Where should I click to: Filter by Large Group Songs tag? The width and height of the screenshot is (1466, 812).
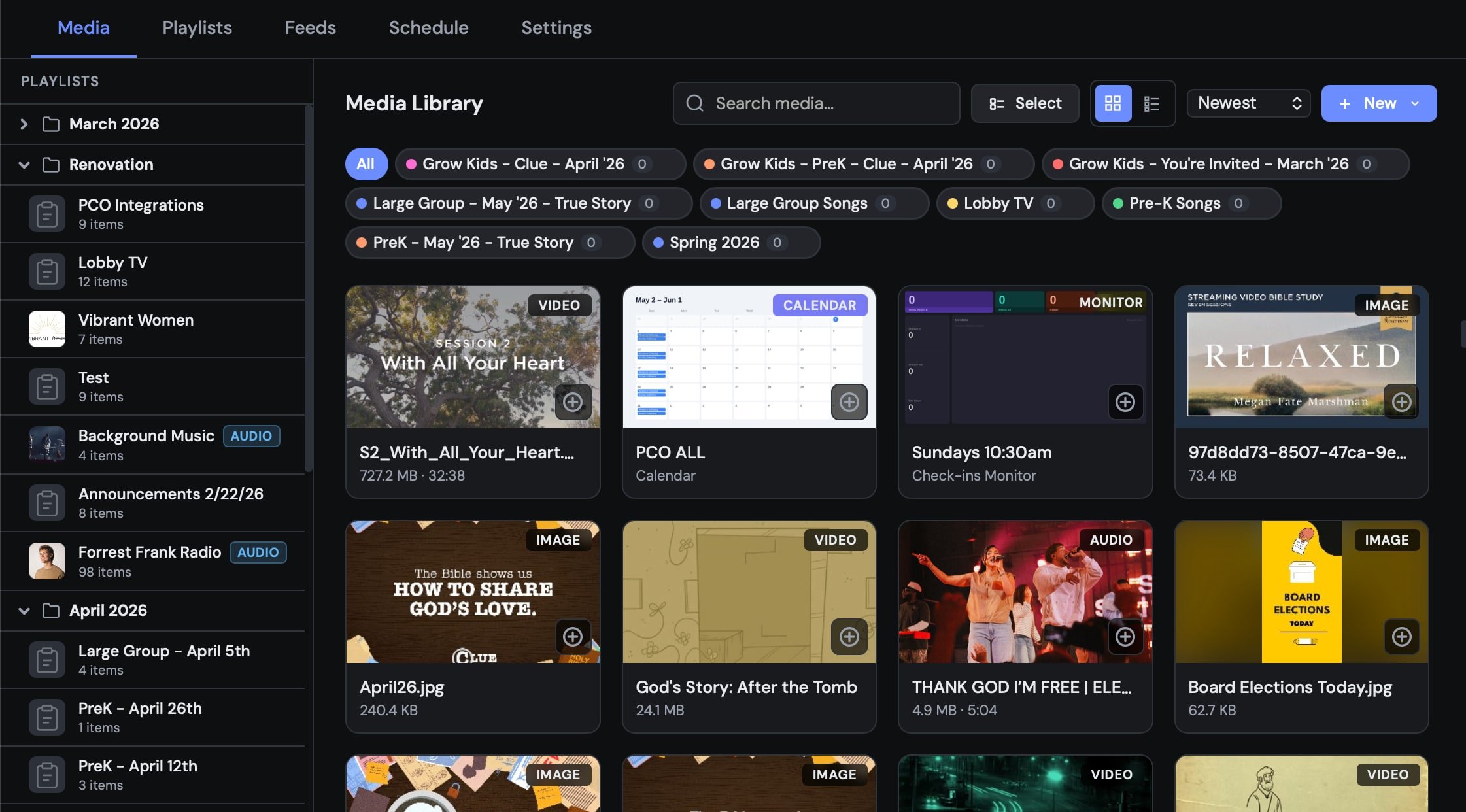point(814,203)
